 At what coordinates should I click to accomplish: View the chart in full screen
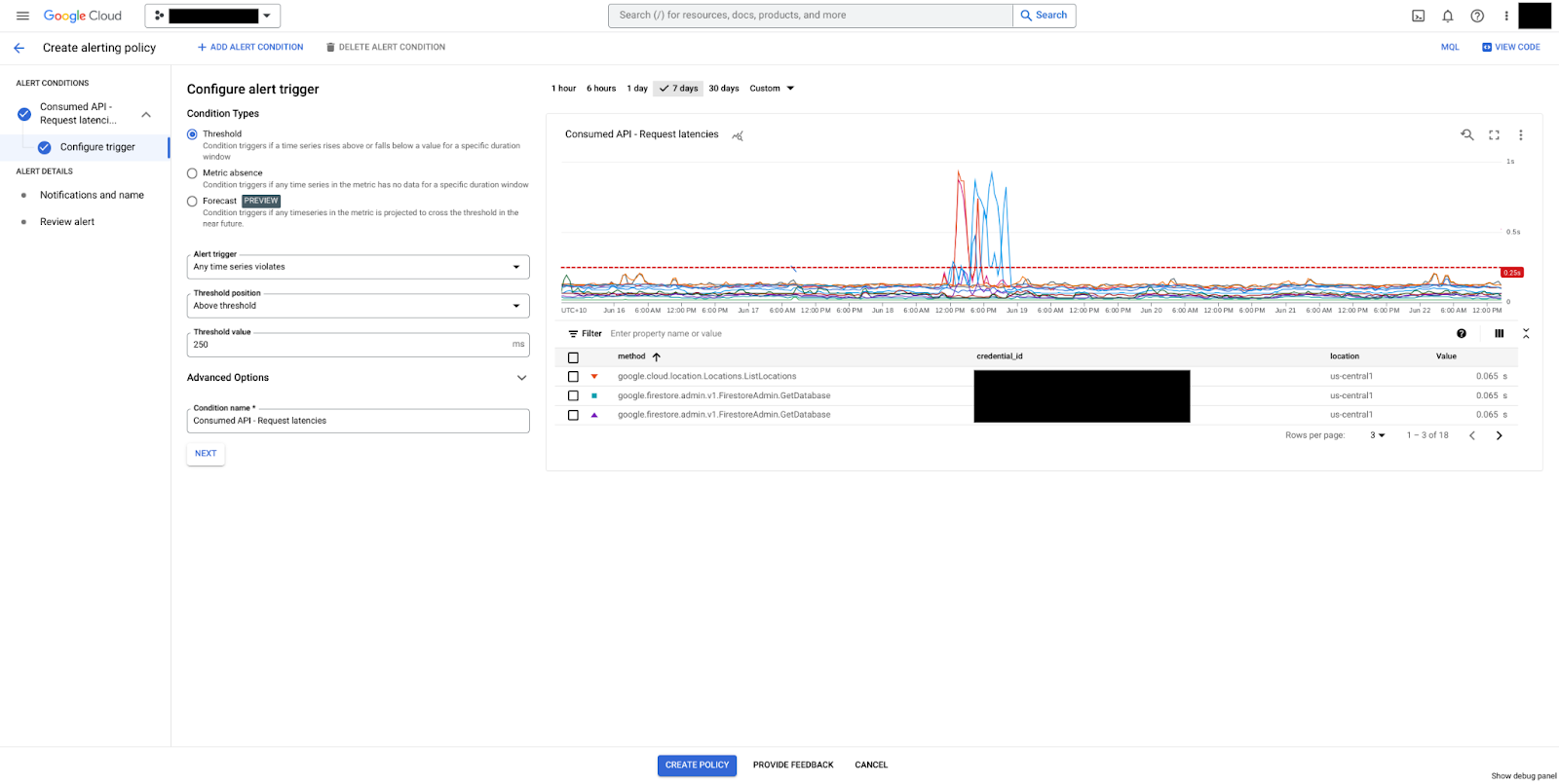tap(1494, 135)
